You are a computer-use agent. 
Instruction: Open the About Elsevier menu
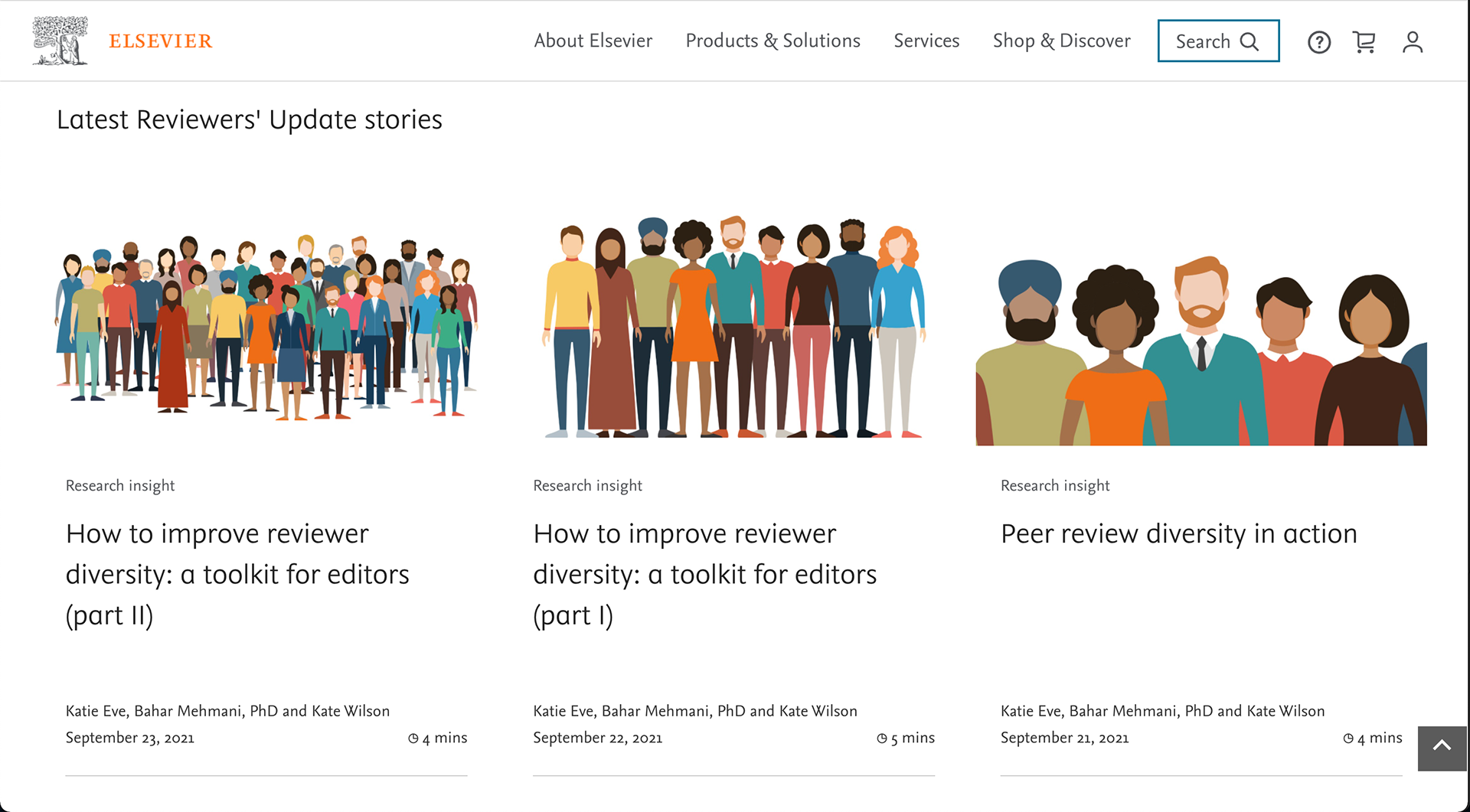[593, 41]
